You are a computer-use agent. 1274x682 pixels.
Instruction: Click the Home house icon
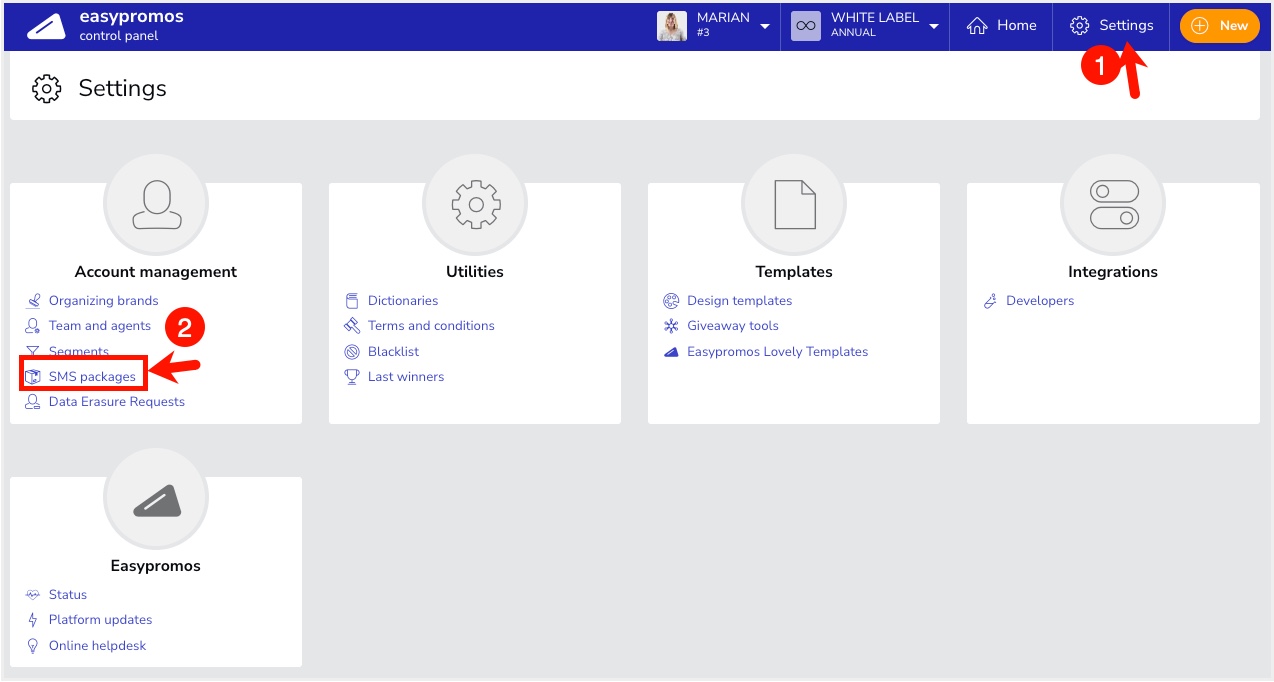[977, 26]
